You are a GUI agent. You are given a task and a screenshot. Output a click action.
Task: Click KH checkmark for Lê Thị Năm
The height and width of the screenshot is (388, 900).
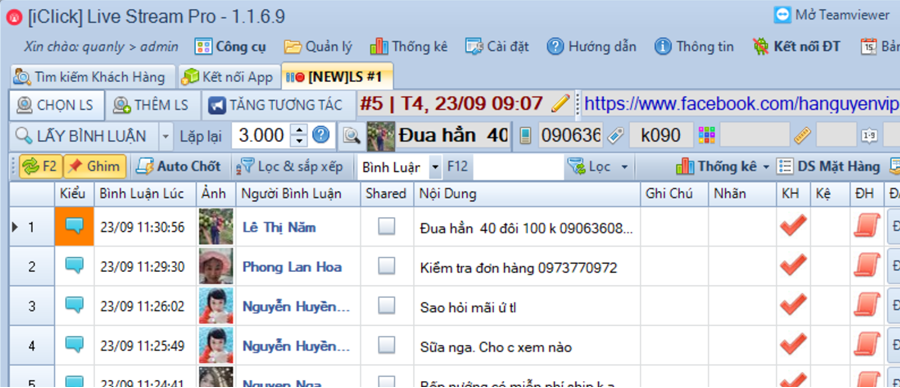point(793,226)
